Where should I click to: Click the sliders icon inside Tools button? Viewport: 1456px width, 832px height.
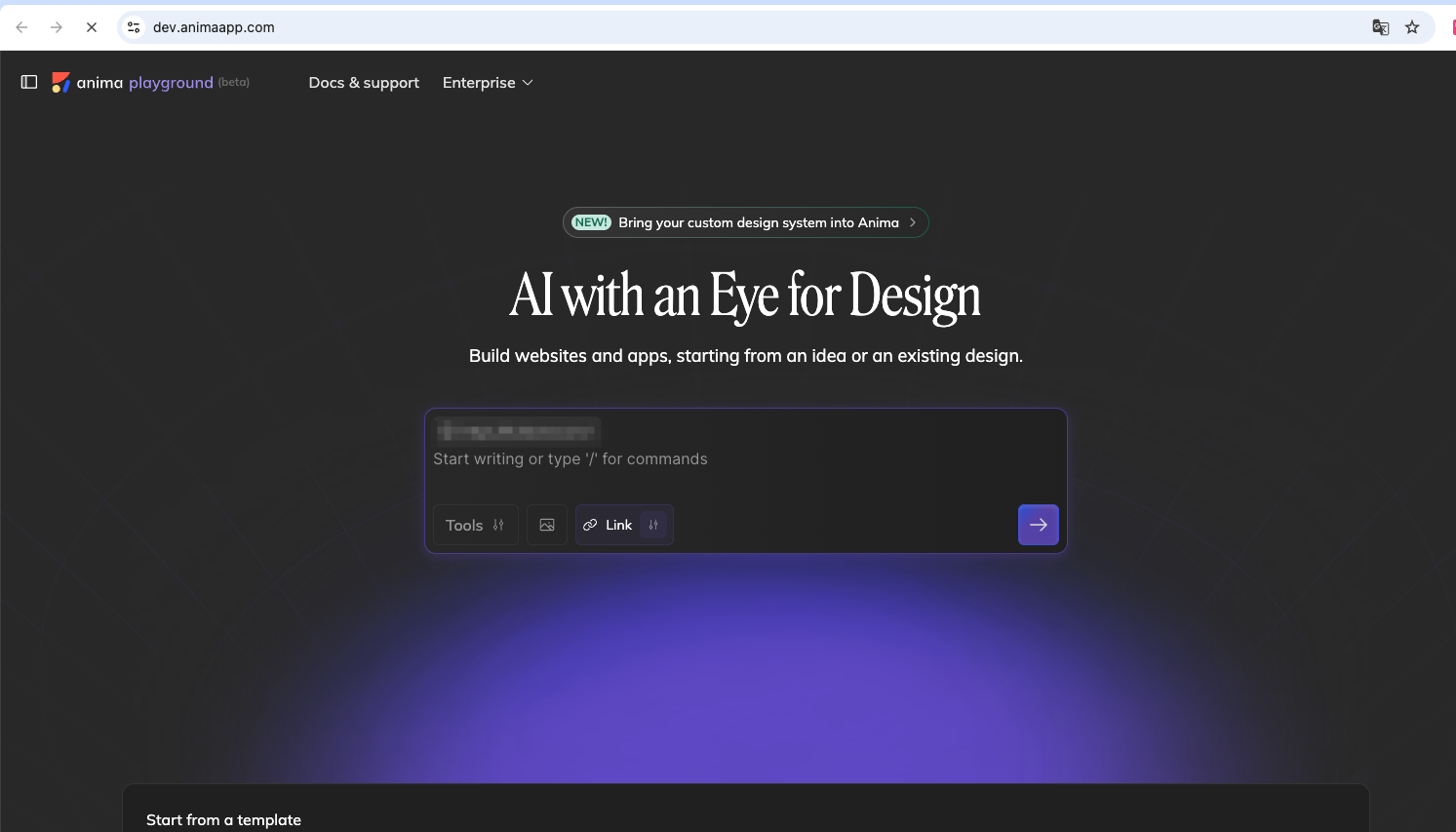498,525
